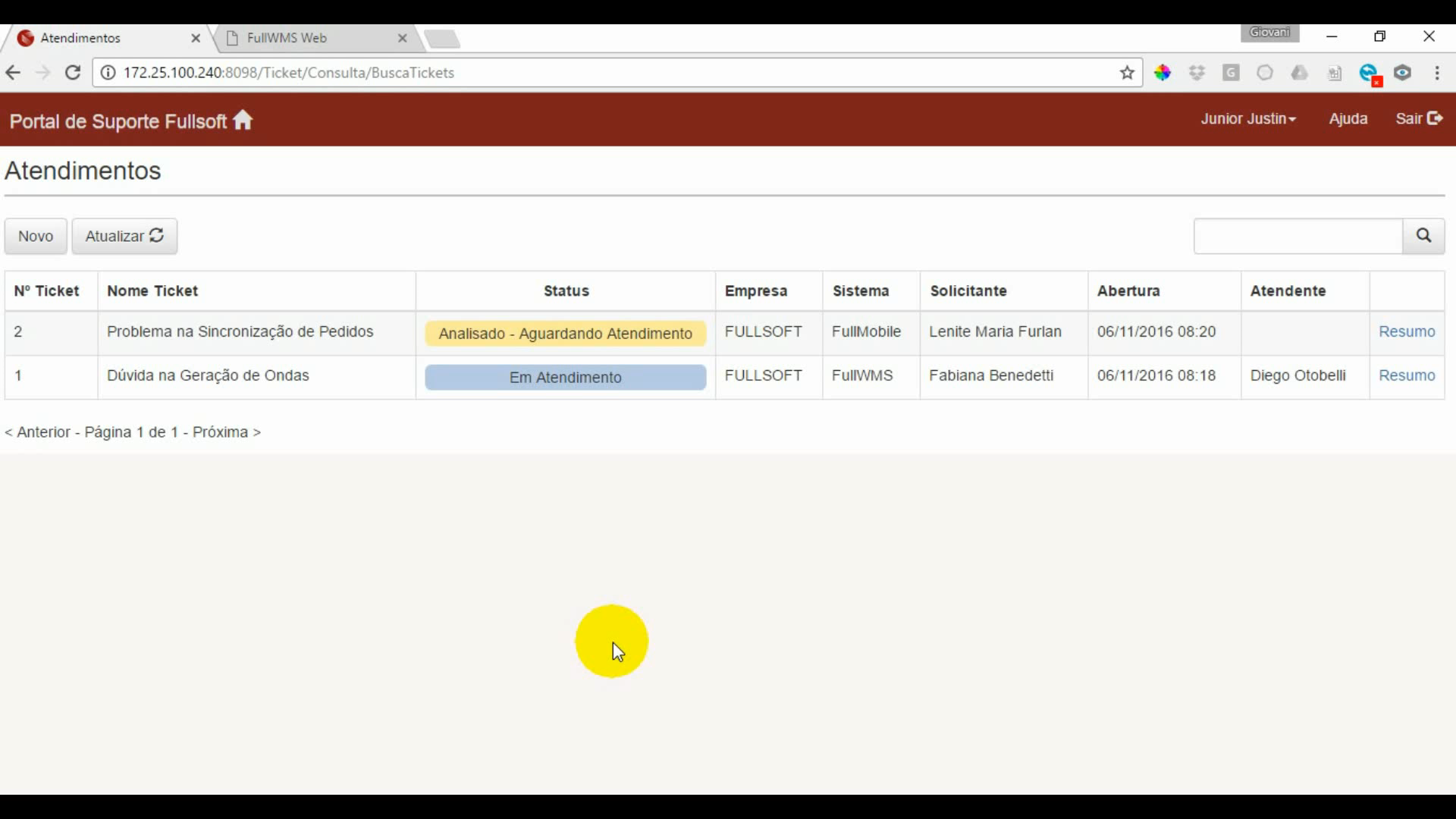
Task: Close the Atendimentos tab
Action: [x=196, y=38]
